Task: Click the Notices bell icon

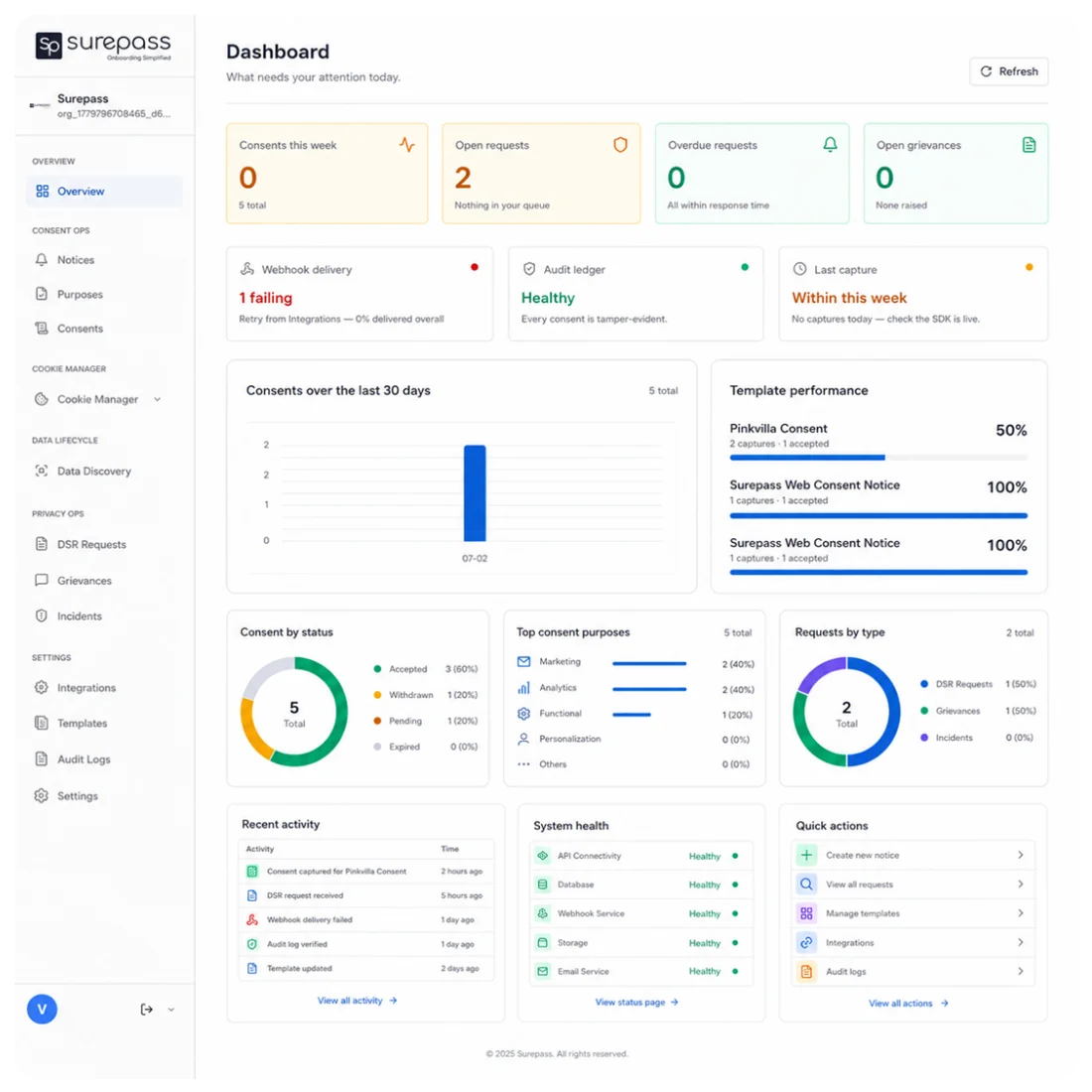Action: [x=42, y=260]
